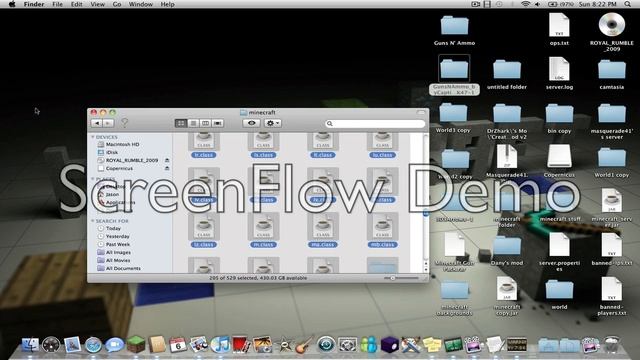Open Spotlight magnifier in menu bar
The width and height of the screenshot is (640, 360).
628,4
